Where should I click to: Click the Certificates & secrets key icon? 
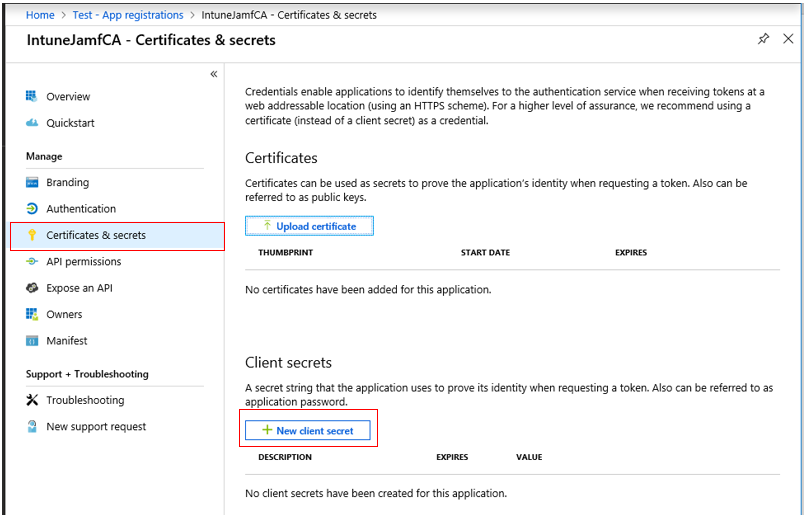(x=32, y=235)
